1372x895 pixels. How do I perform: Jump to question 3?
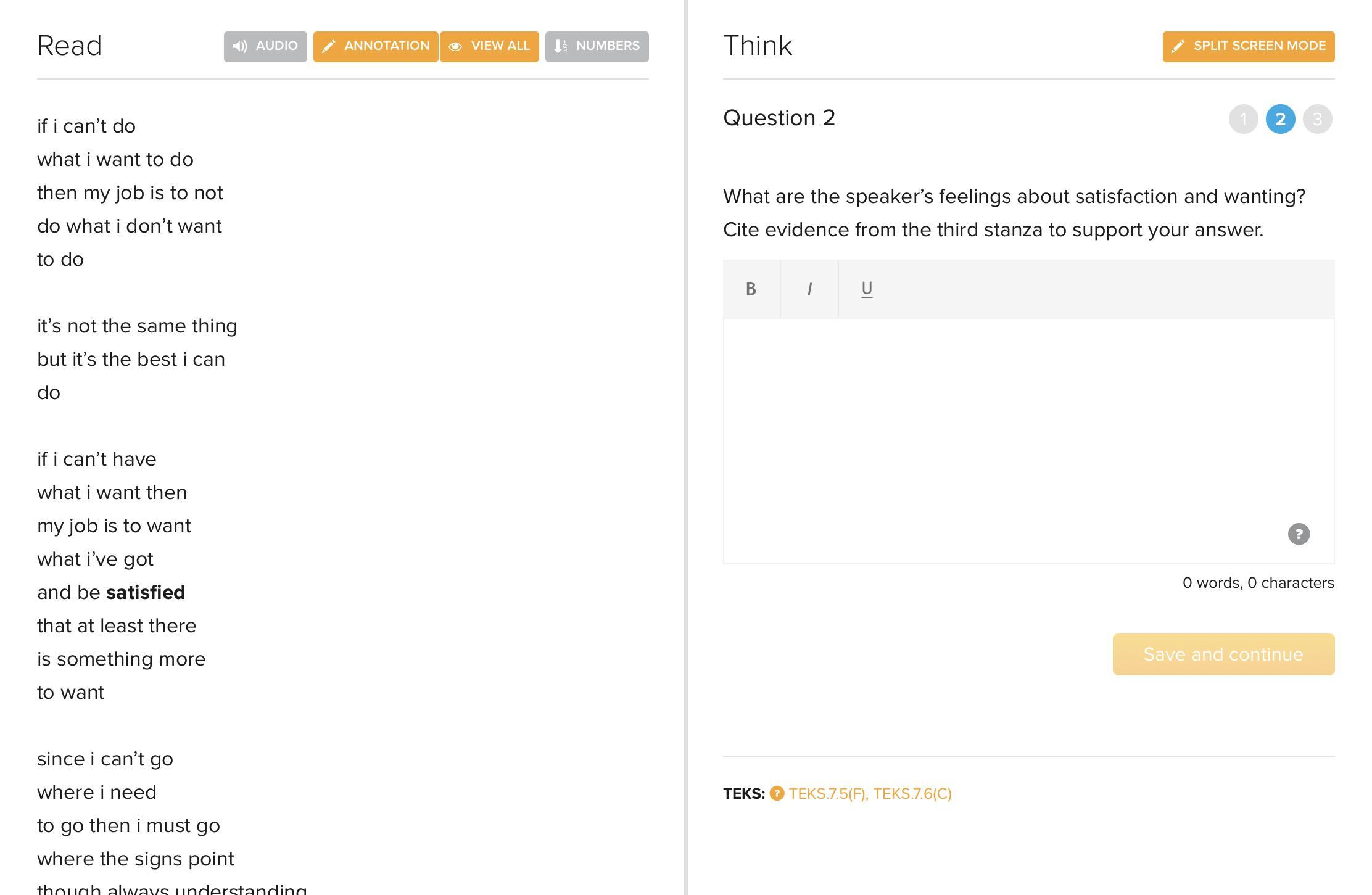[x=1317, y=119]
